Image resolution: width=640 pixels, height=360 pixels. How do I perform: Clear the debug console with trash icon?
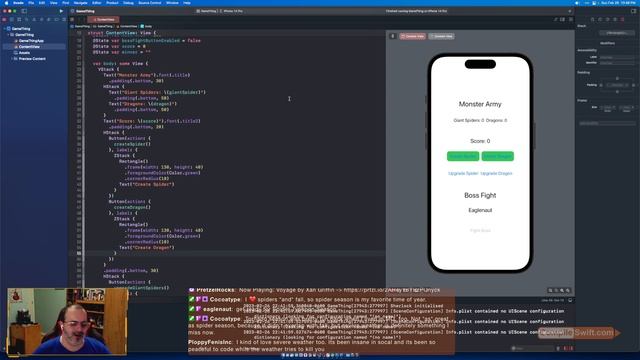pos(558,348)
